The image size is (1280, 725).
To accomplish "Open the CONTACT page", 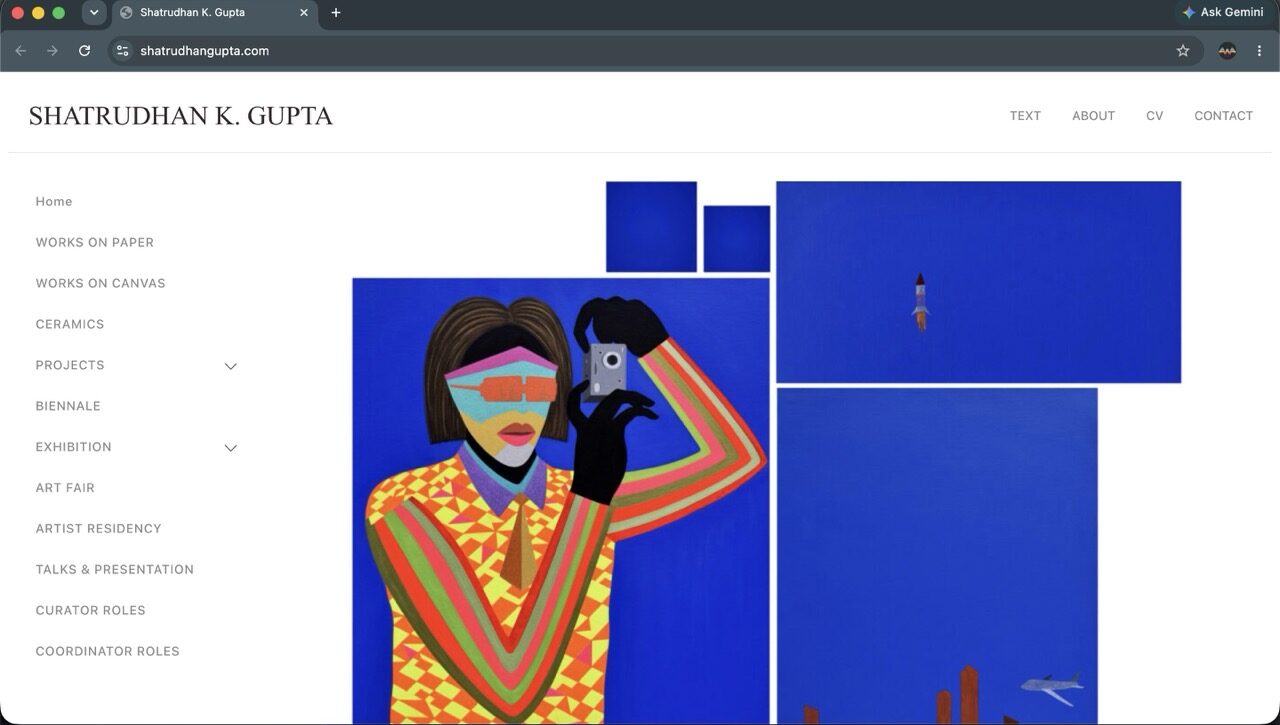I will point(1223,116).
